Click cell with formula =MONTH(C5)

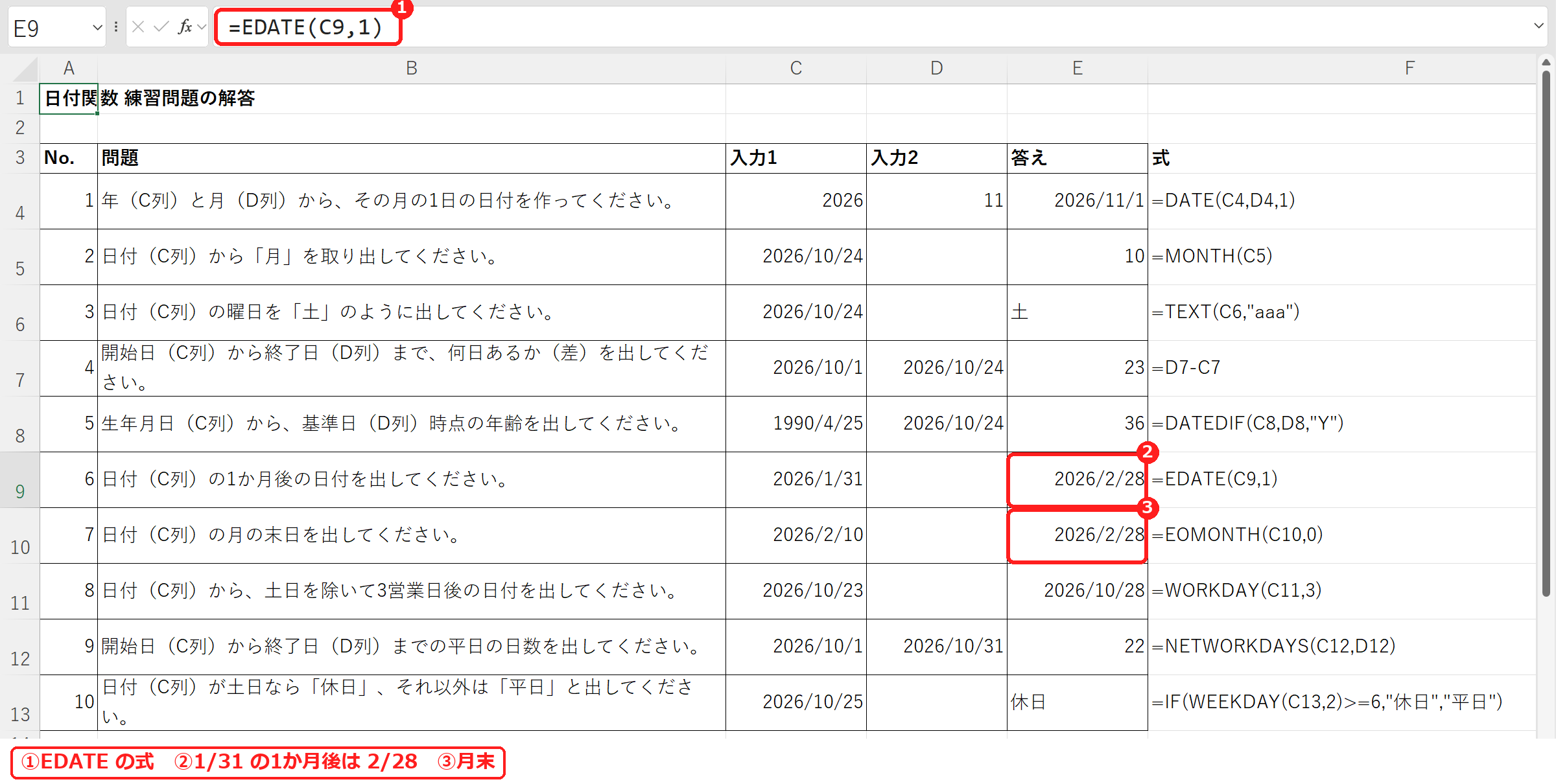point(1342,257)
